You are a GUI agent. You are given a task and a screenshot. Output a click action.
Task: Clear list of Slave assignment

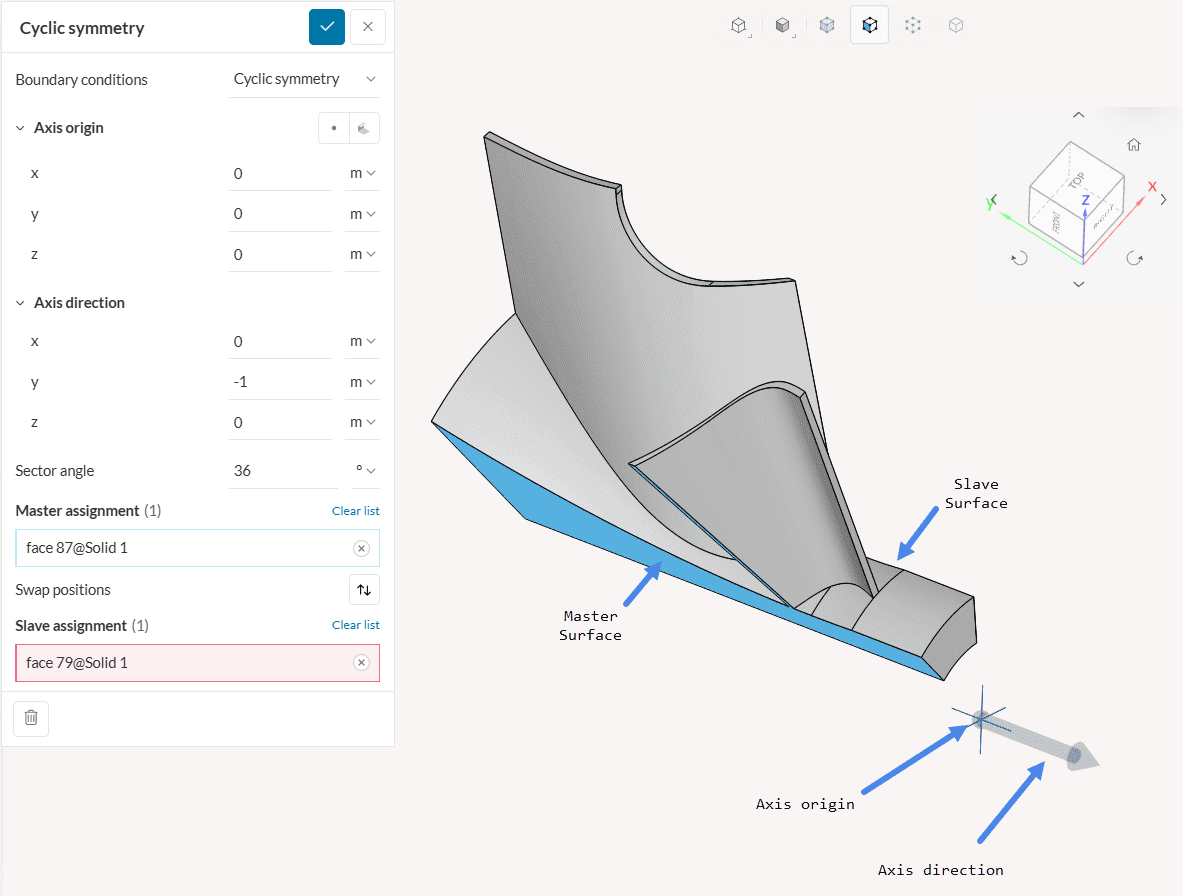(x=355, y=625)
